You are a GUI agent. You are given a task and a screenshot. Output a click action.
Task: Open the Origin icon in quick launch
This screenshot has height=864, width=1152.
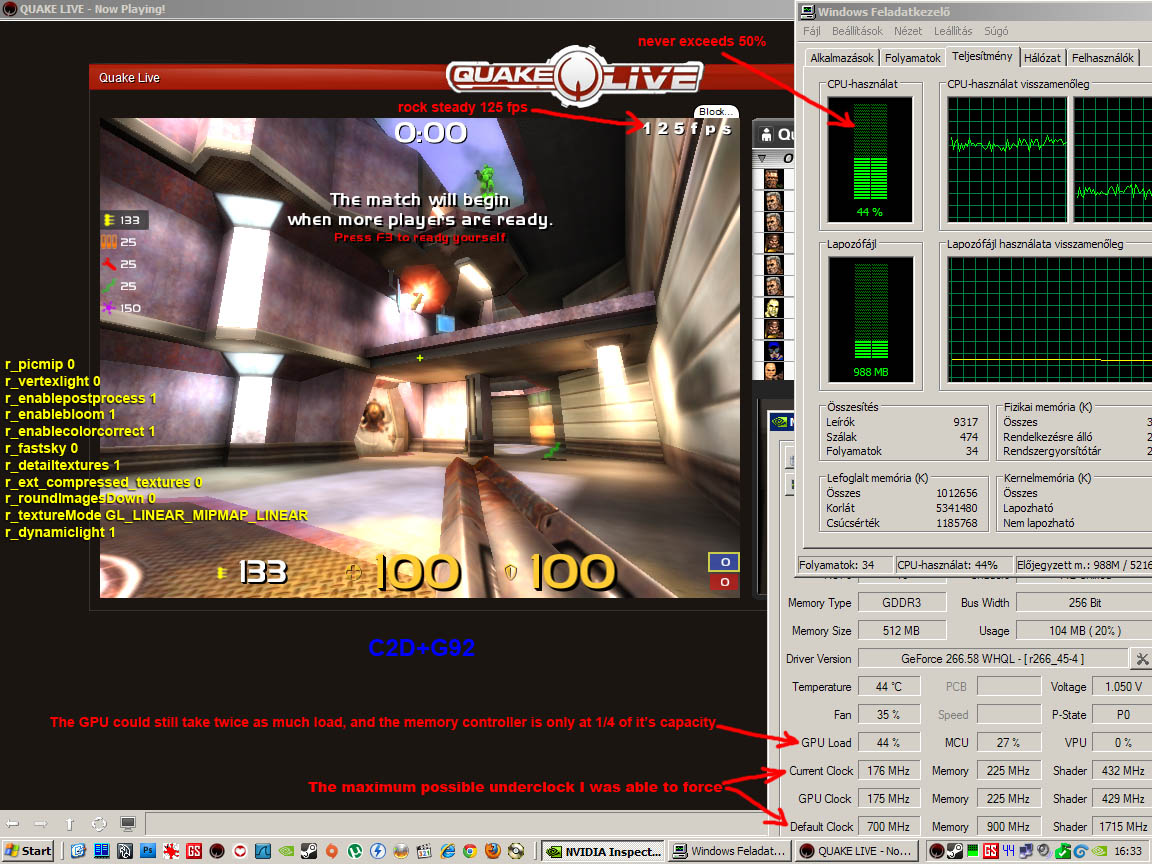[x=331, y=851]
